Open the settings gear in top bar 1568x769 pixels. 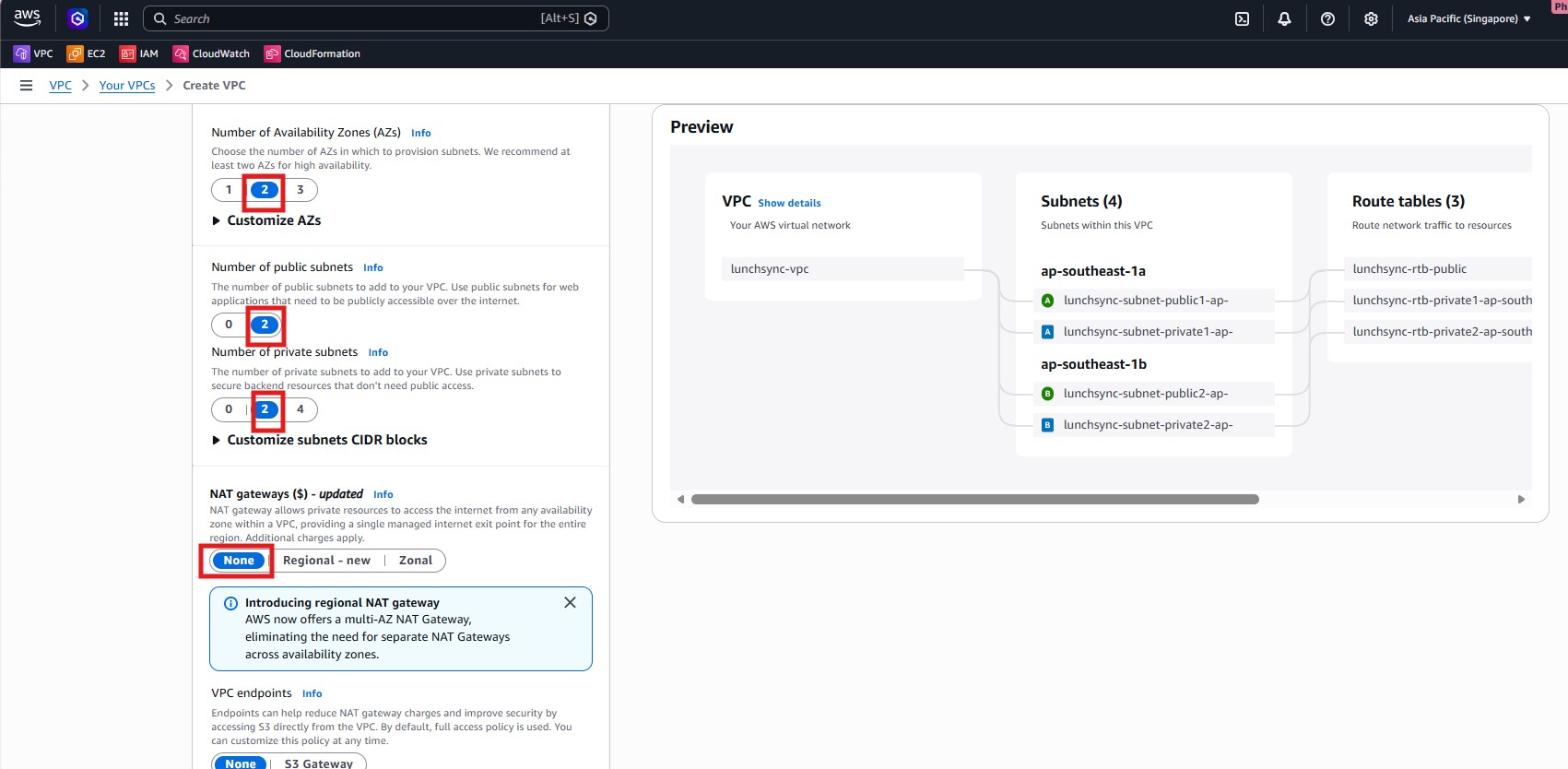(1371, 18)
